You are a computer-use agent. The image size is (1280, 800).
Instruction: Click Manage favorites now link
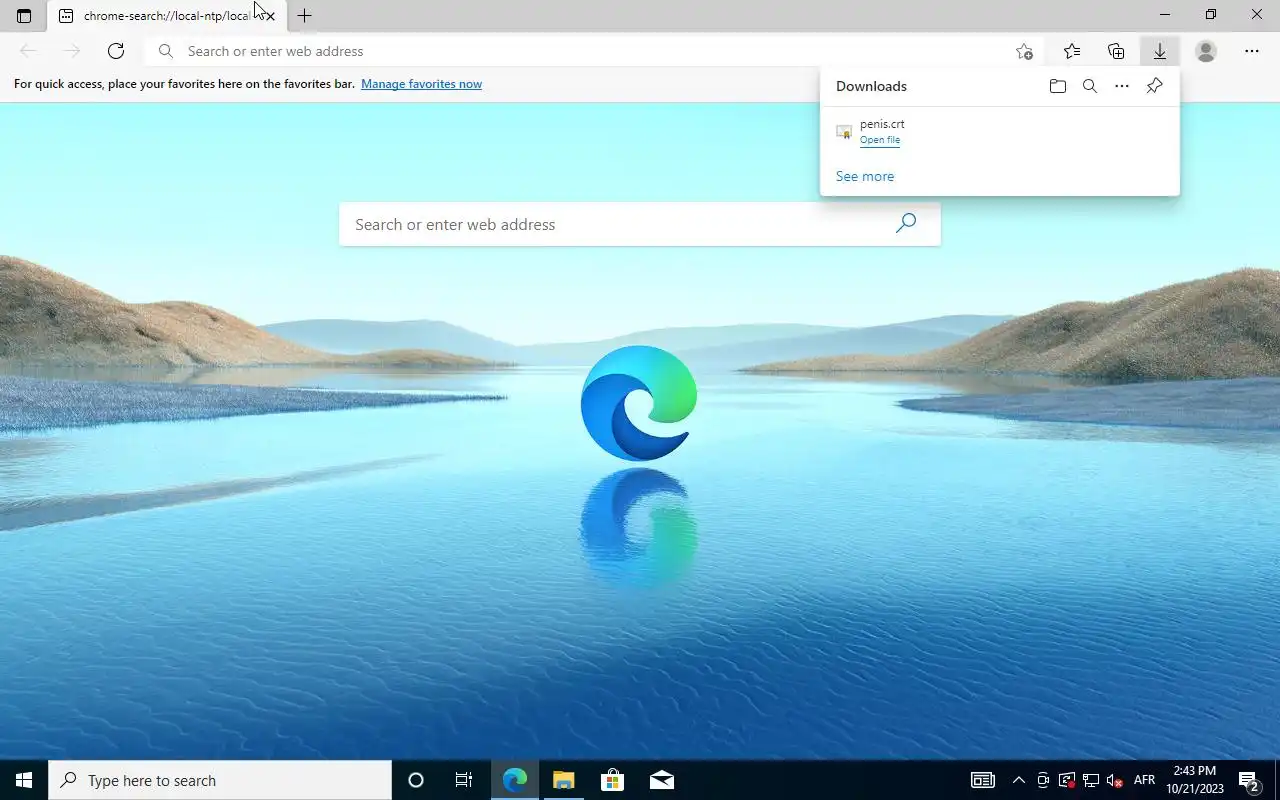click(421, 84)
